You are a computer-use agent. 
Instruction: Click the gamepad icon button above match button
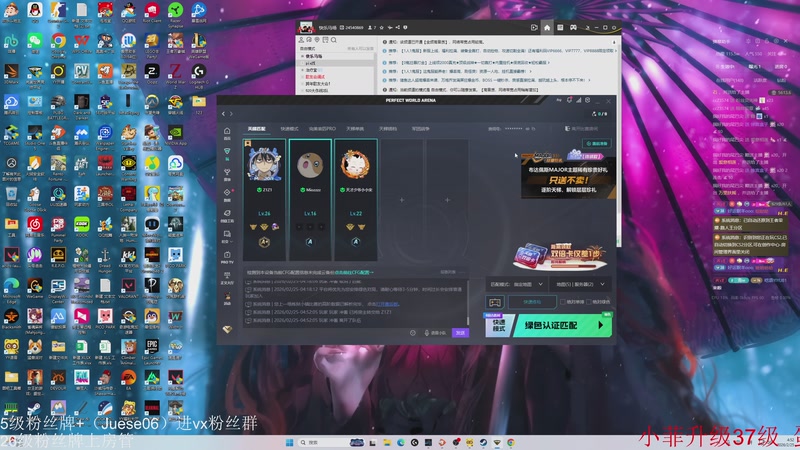[494, 302]
